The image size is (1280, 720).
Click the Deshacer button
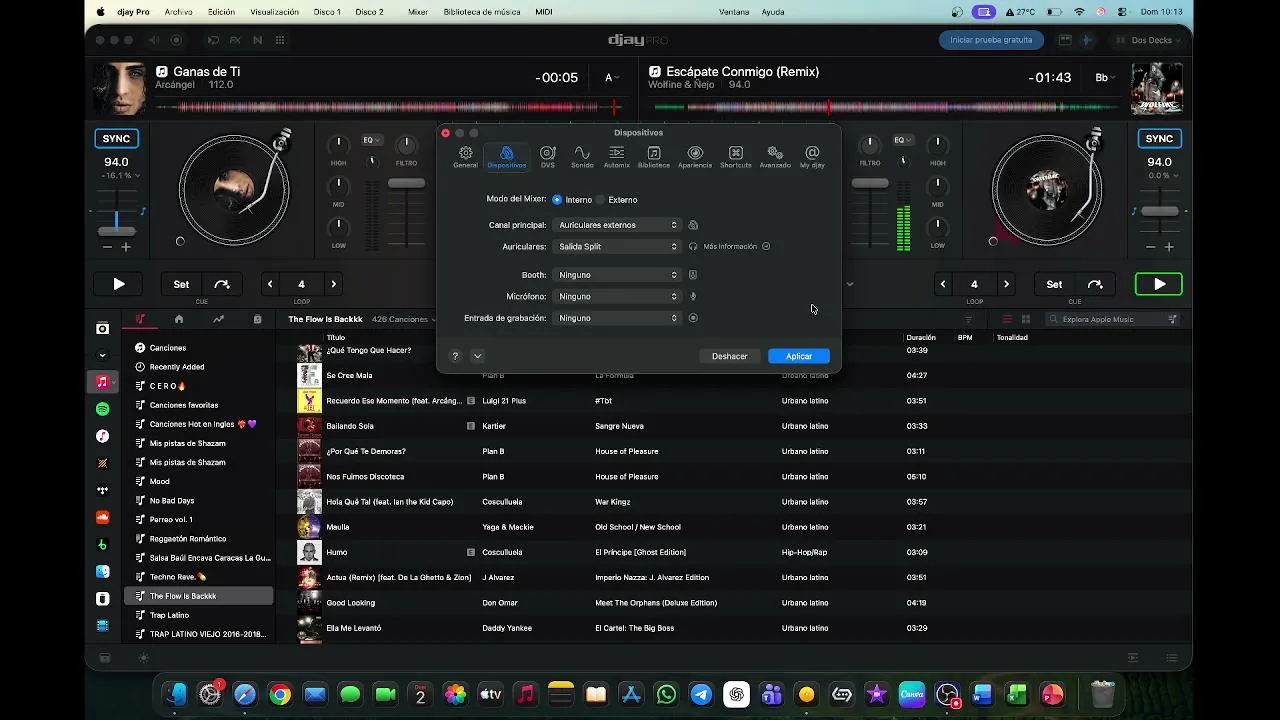click(x=730, y=356)
